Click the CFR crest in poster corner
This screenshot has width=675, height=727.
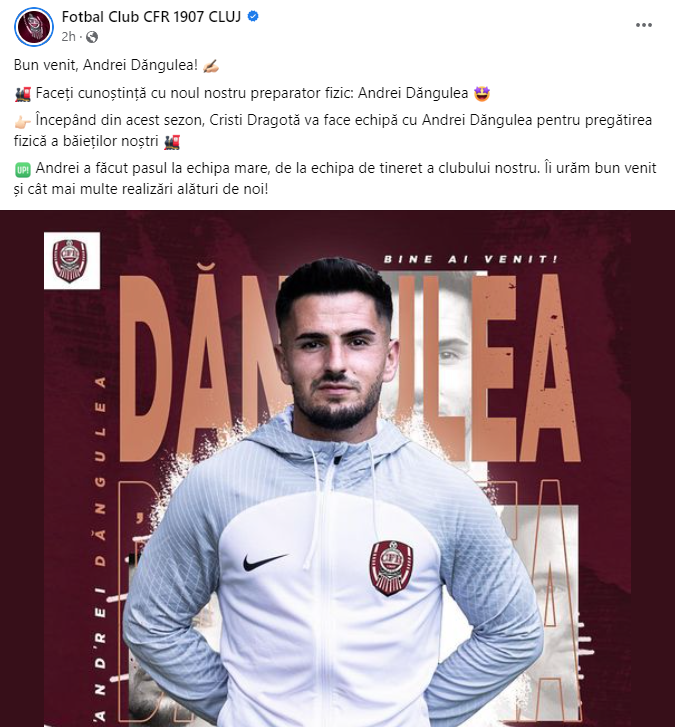pos(71,261)
